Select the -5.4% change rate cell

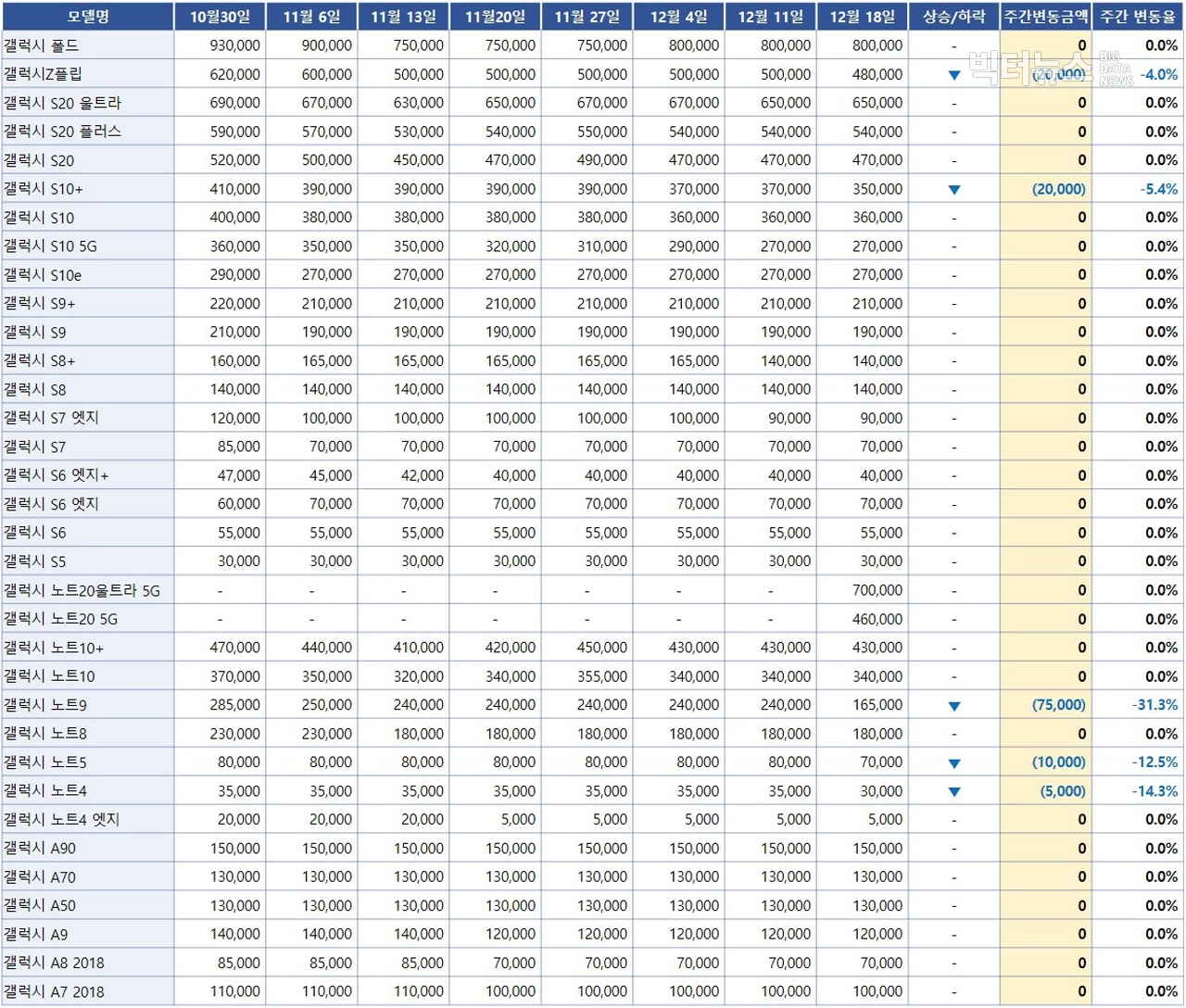pos(1138,189)
